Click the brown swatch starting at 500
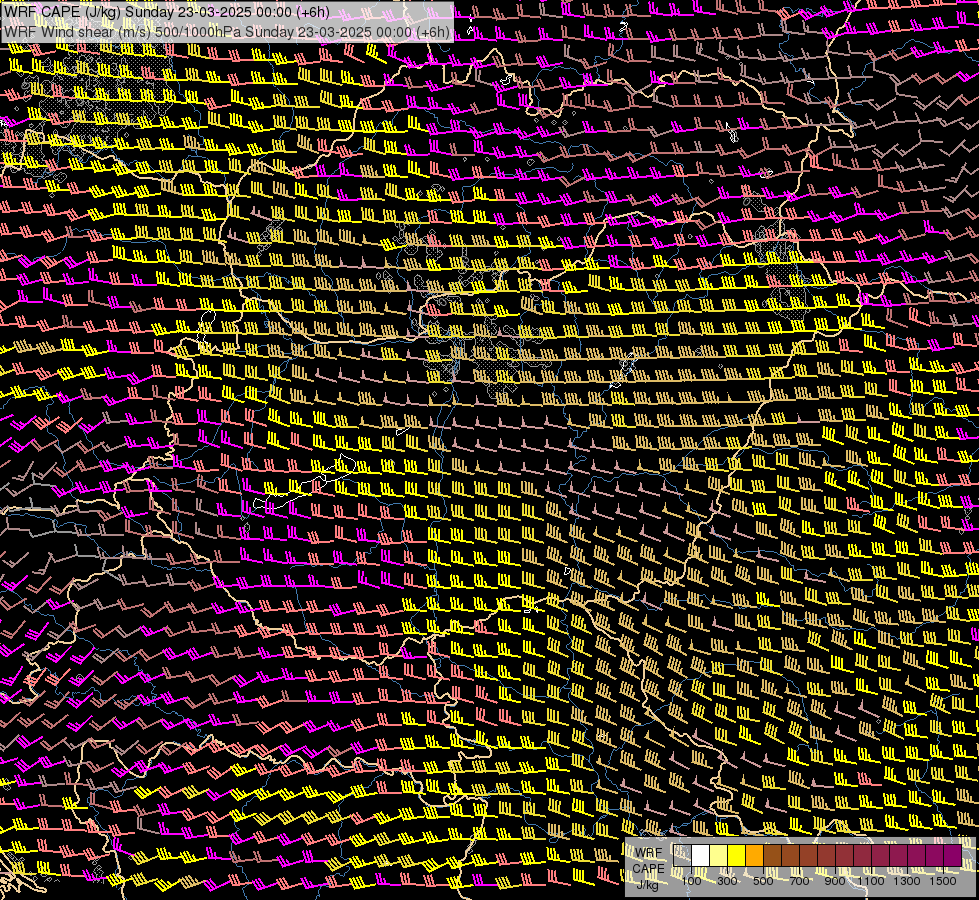Screen dimensions: 979x900 click(x=773, y=856)
